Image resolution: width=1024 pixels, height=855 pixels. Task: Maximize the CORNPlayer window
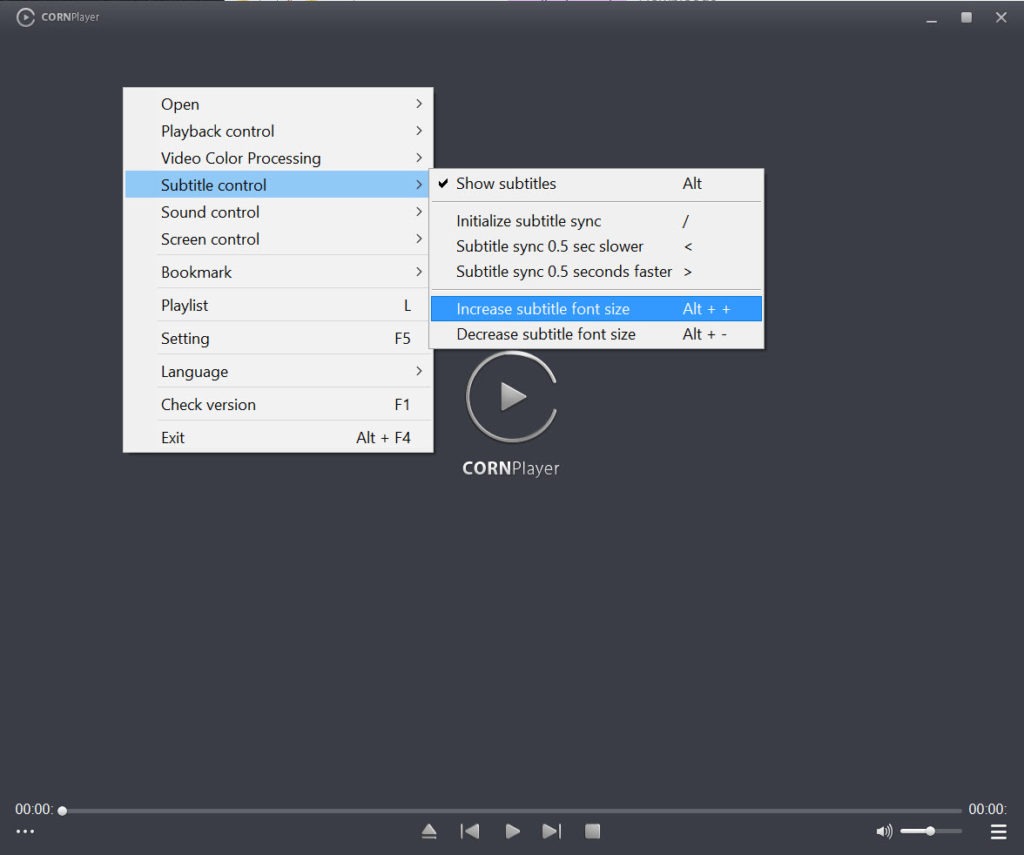click(x=966, y=18)
